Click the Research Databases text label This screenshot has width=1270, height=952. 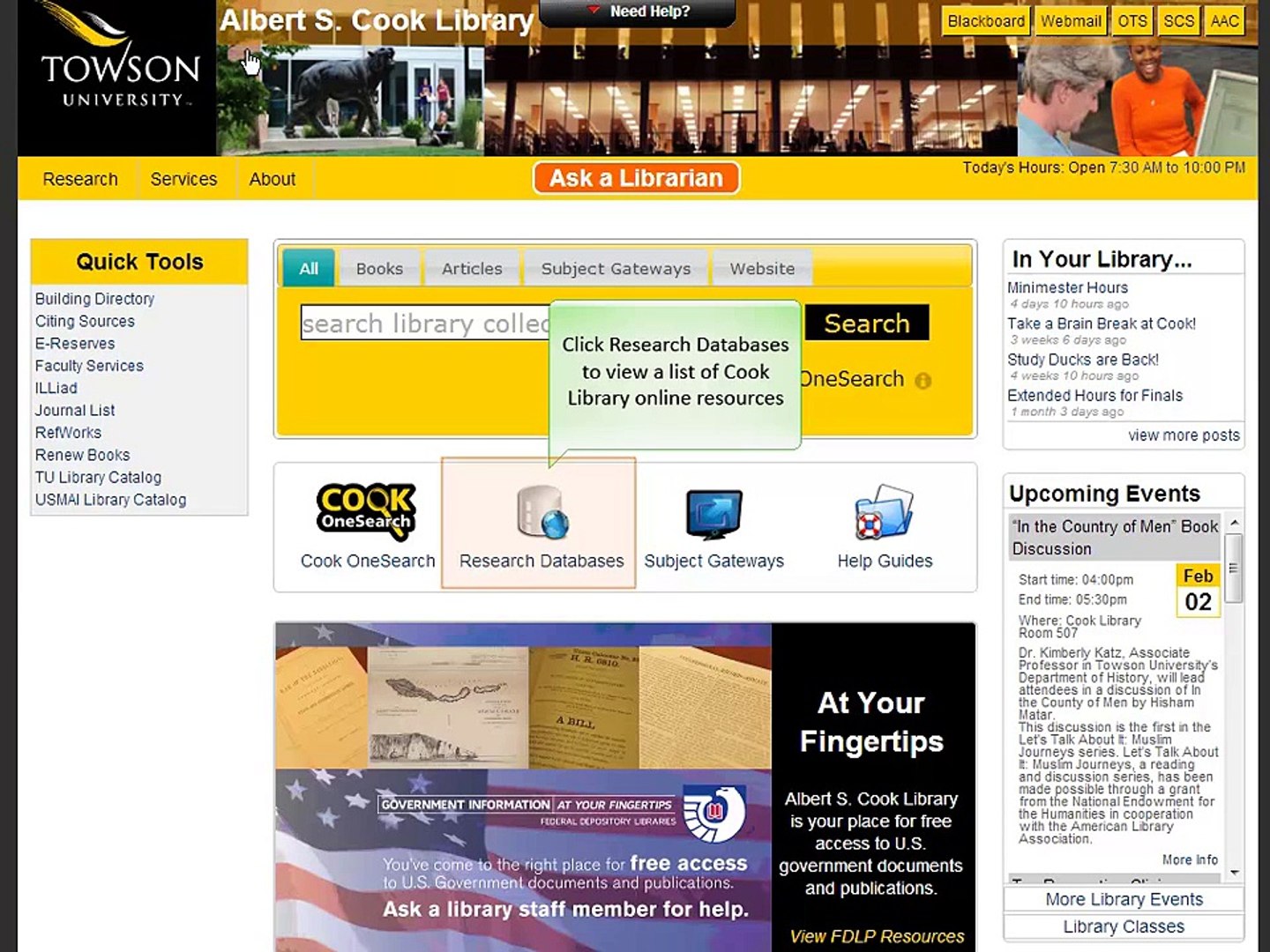pos(542,561)
